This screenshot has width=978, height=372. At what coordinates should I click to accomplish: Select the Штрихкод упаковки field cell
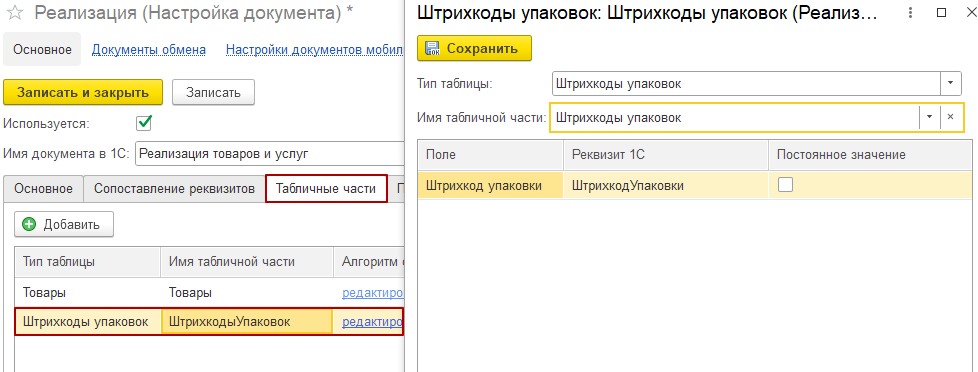[x=490, y=185]
